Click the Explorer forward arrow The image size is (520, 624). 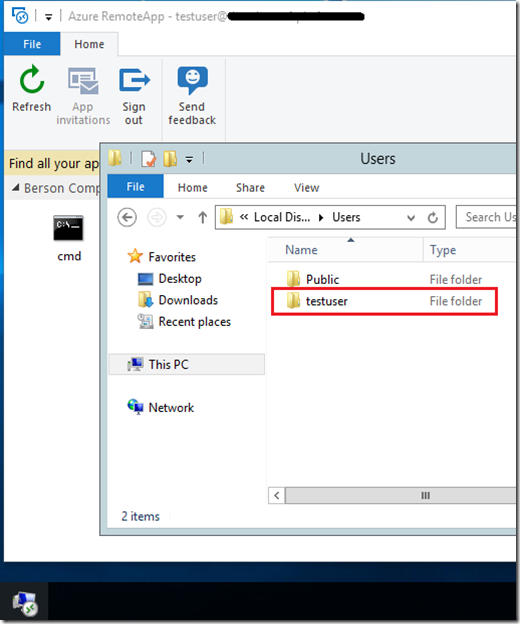pos(157,217)
